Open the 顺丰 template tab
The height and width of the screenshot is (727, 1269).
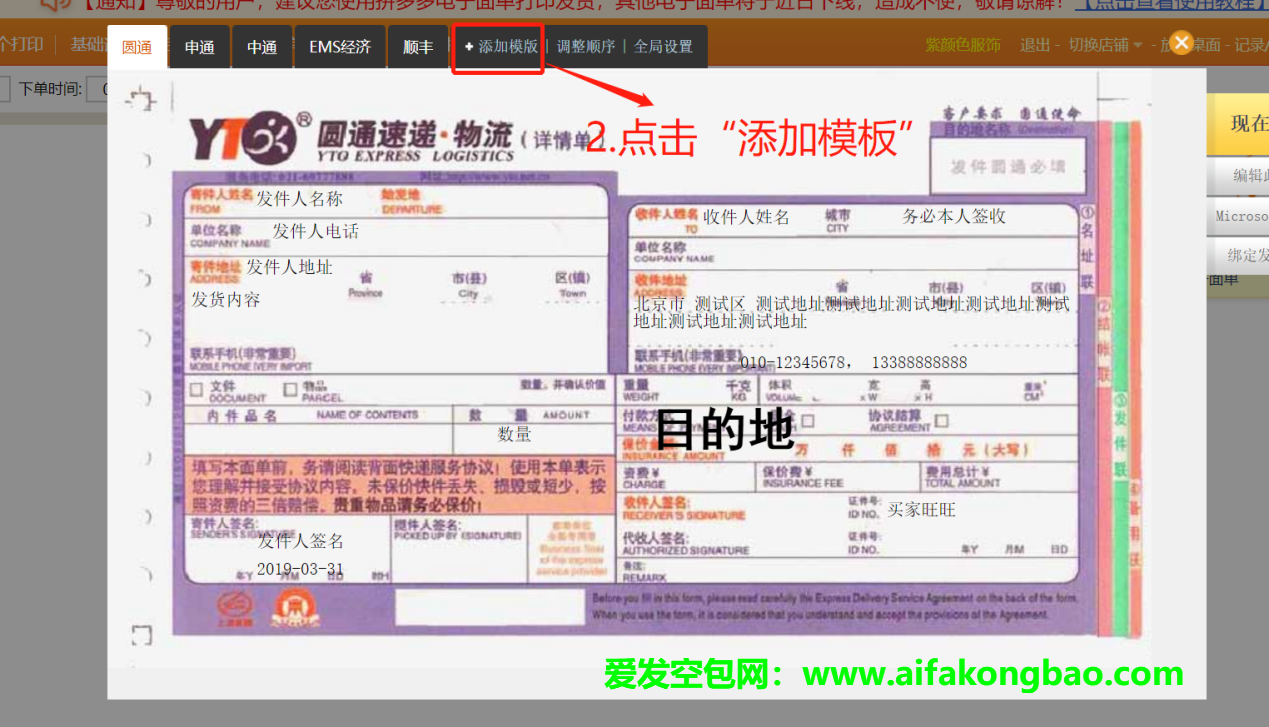click(418, 47)
